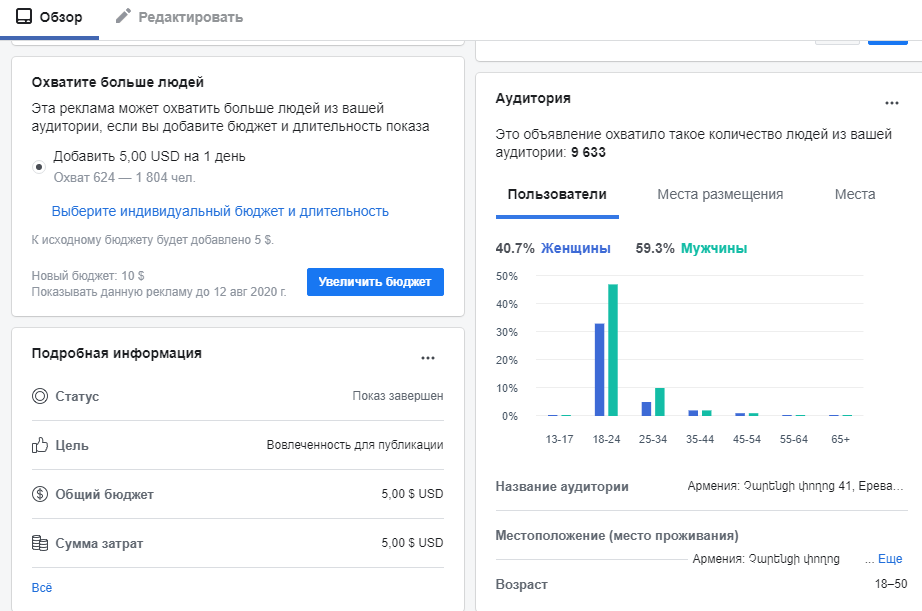The width and height of the screenshot is (922, 611).
Task: Click the women 18-24 blue bar
Action: pyautogui.click(x=600, y=369)
